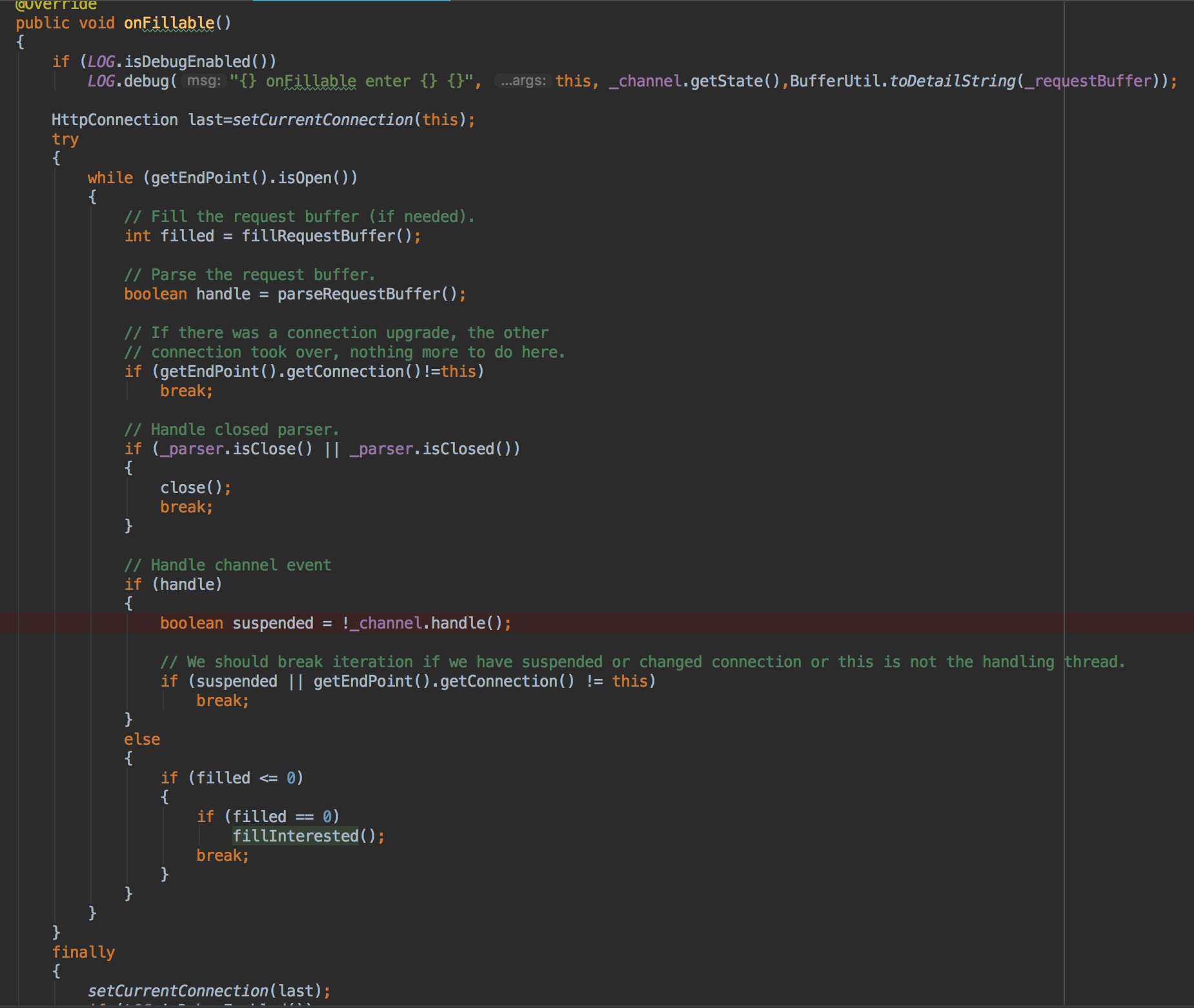Click the HttpConnection type name

click(x=114, y=120)
